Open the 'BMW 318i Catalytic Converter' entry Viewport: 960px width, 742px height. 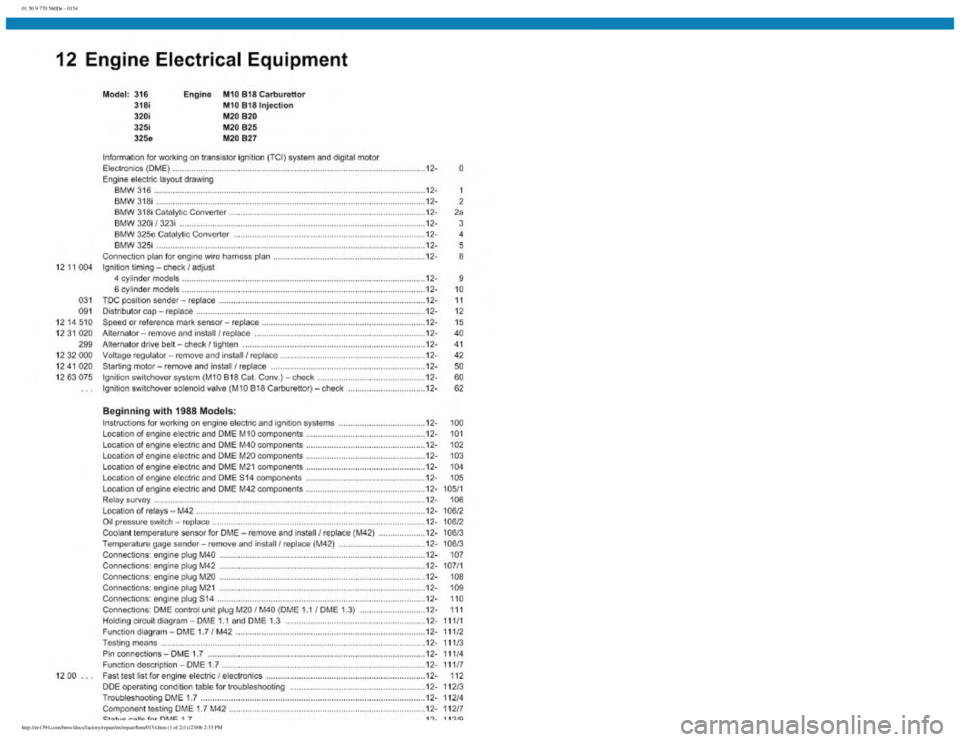pos(289,212)
